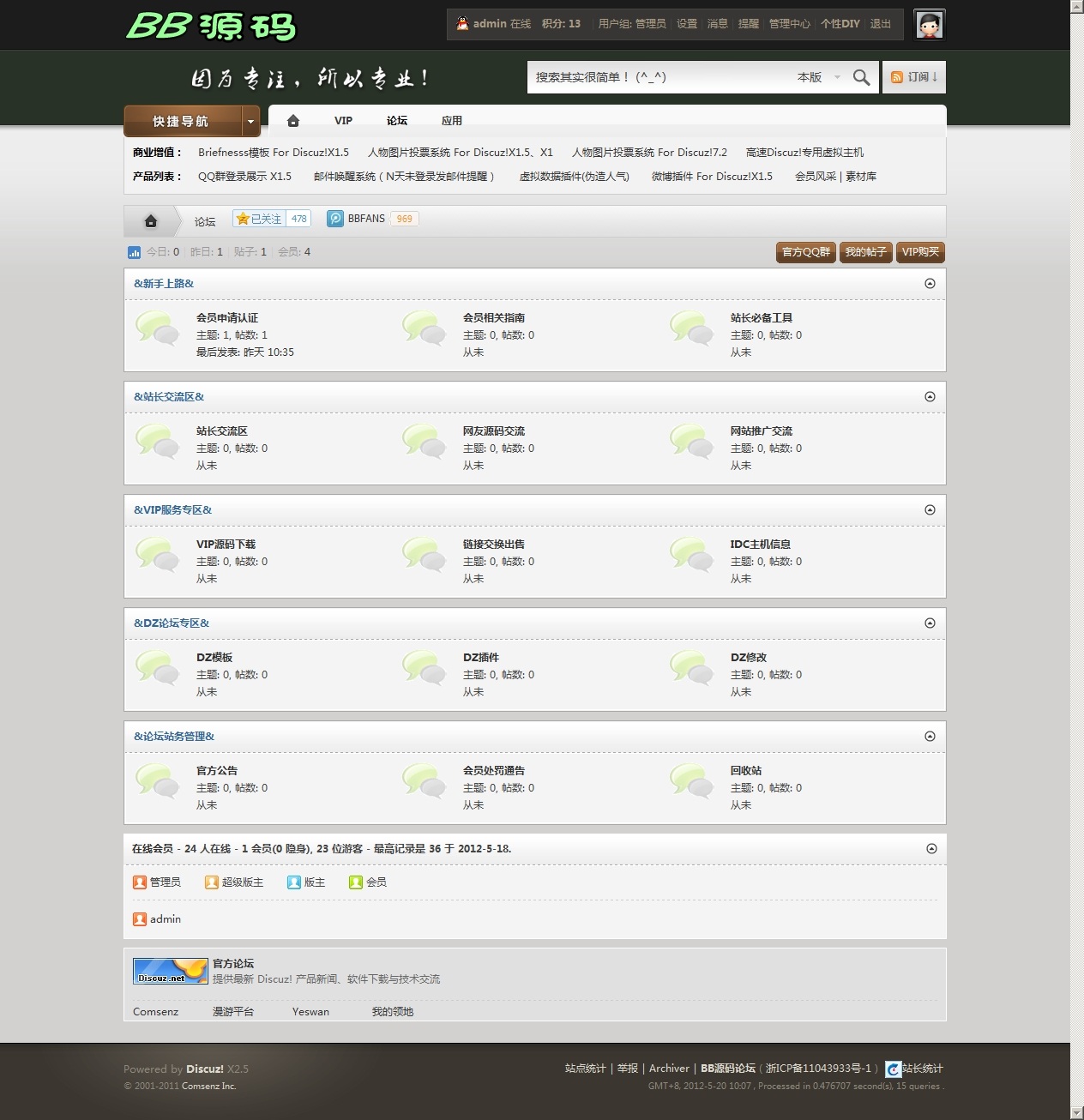This screenshot has width=1084, height=1120.
Task: Open 设置 in the top user bar
Action: [x=687, y=24]
